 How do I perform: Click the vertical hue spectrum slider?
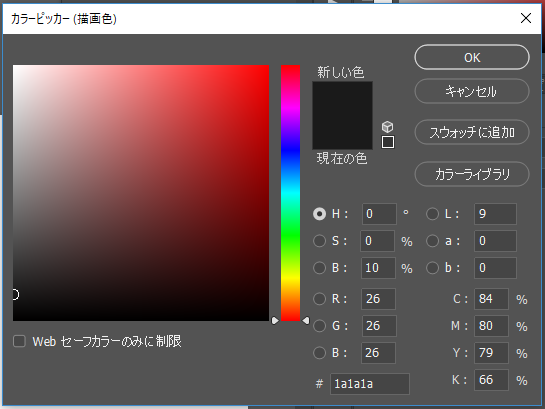[291, 193]
